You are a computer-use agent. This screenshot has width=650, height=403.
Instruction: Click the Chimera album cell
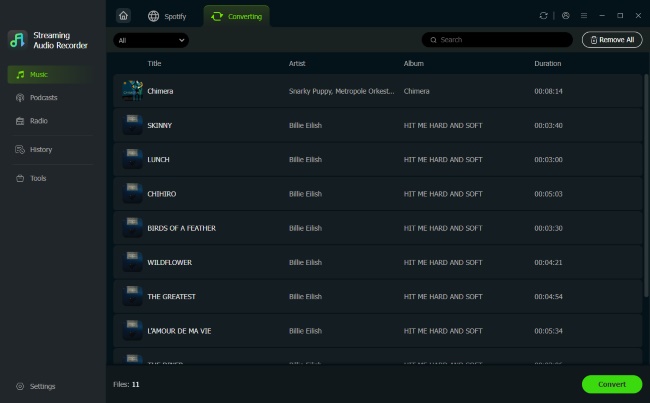(417, 91)
